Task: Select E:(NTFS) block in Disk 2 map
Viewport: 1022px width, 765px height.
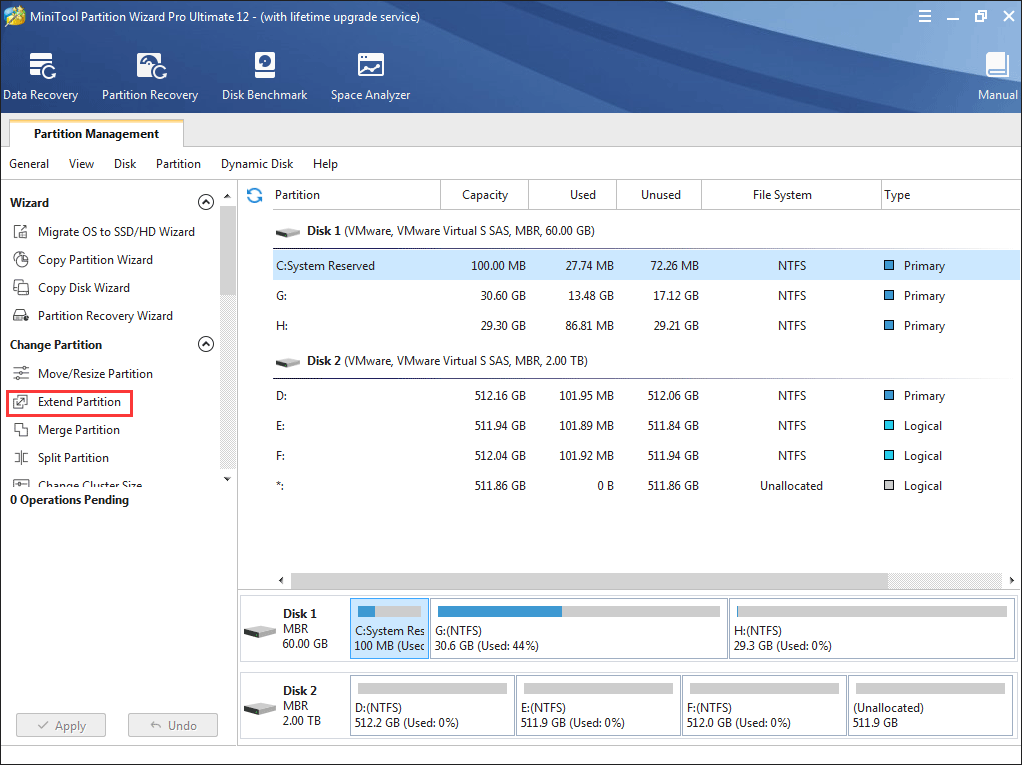Action: tap(598, 706)
